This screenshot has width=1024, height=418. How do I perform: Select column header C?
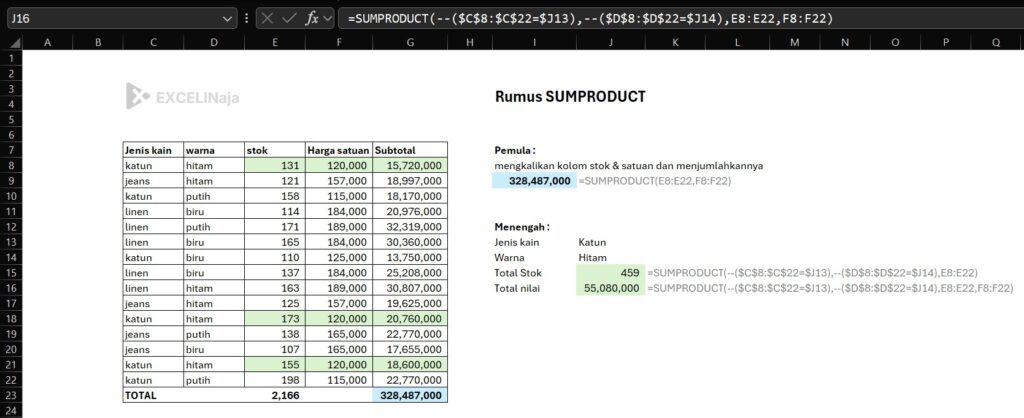pos(153,42)
